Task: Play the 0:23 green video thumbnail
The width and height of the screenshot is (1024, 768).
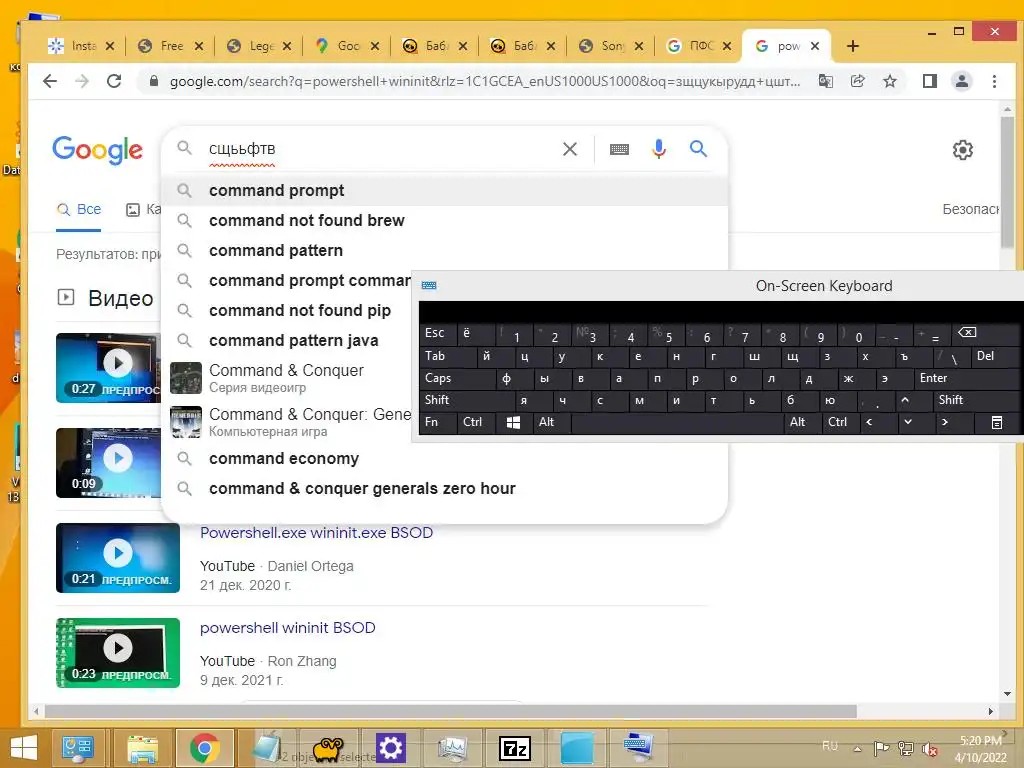Action: (x=118, y=653)
